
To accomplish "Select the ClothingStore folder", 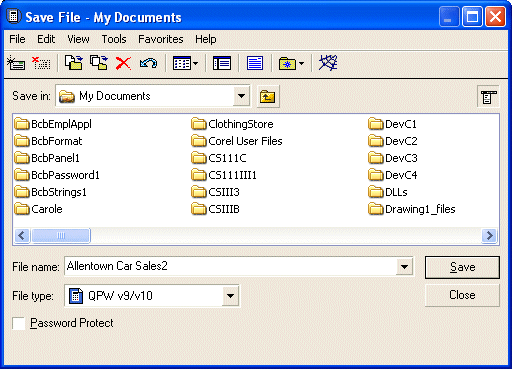I will tap(232, 124).
